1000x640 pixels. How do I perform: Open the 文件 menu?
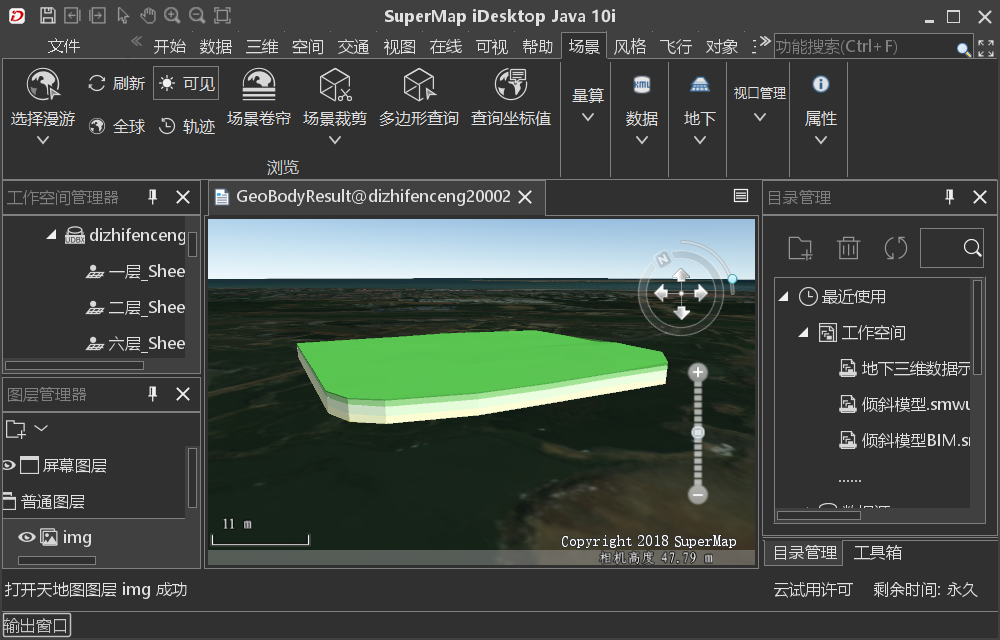pyautogui.click(x=64, y=47)
